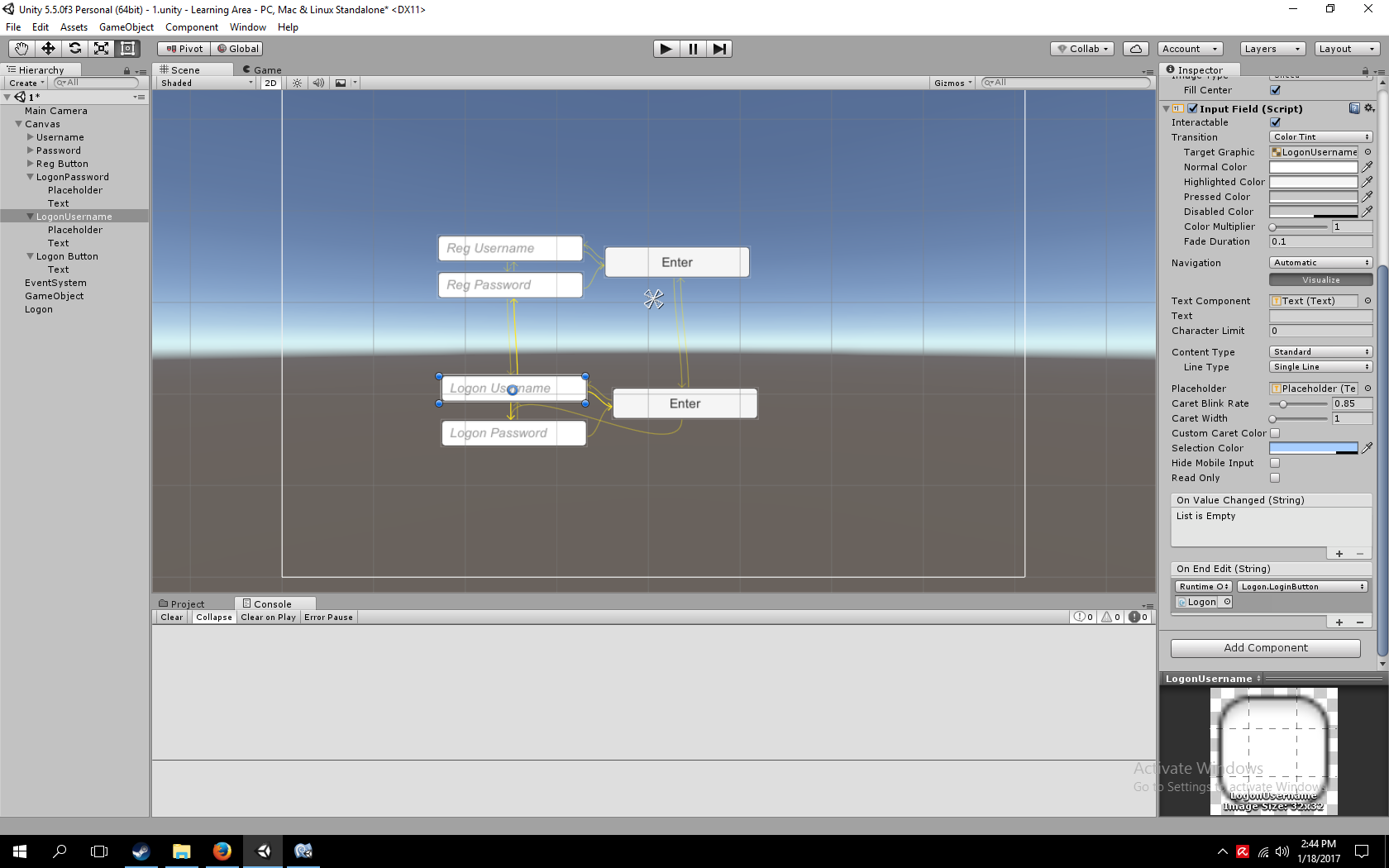The image size is (1389, 868).
Task: Pick Normal Color with eyedropper
Action: 1368,167
